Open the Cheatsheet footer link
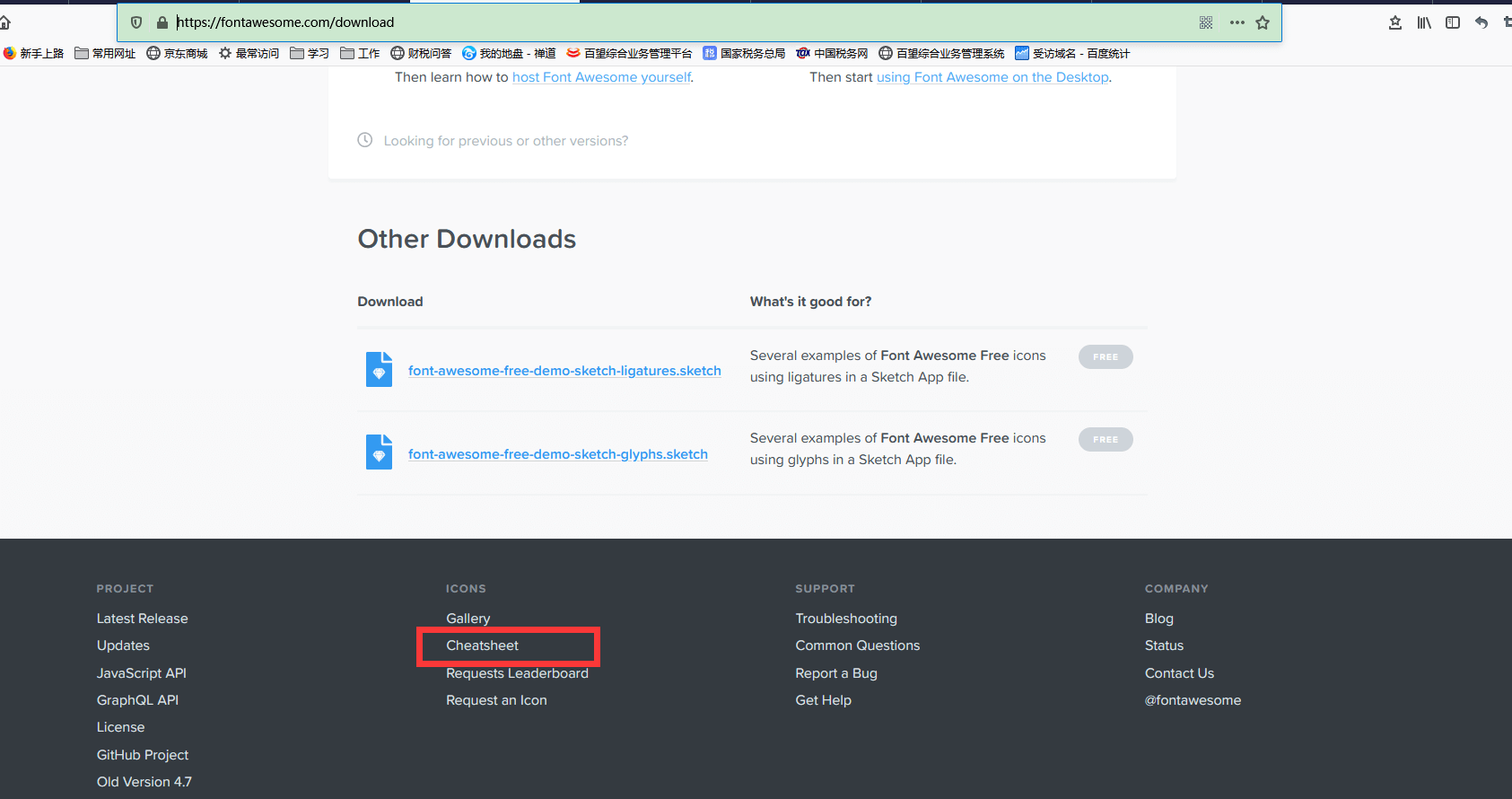 pos(483,645)
